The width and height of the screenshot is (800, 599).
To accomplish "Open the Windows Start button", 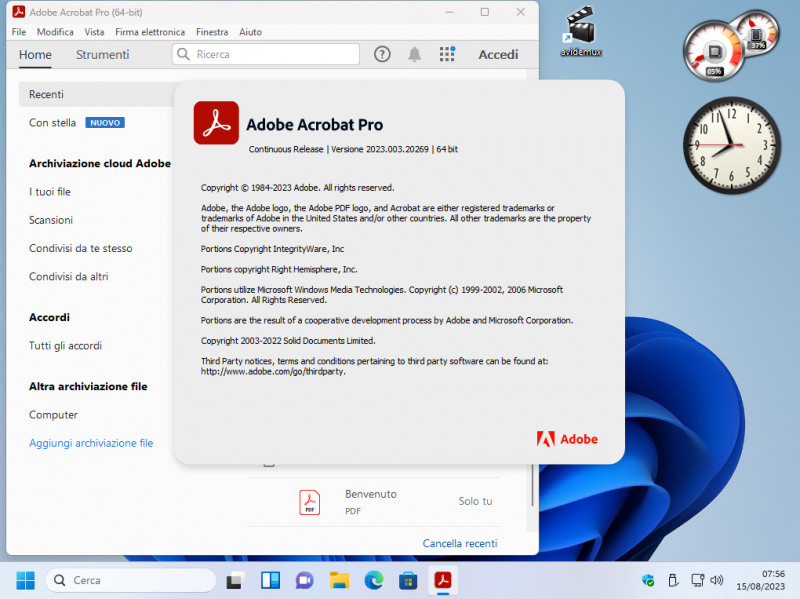I will pyautogui.click(x=26, y=580).
